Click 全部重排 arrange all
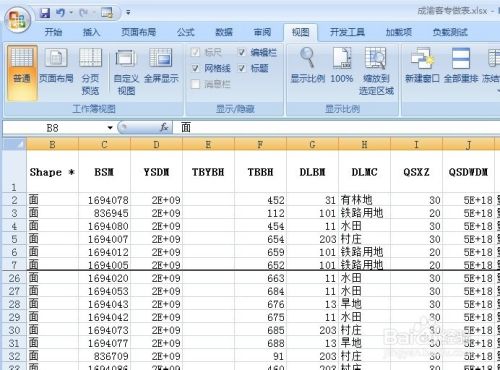Viewport: 500px width, 370px height. 461,66
